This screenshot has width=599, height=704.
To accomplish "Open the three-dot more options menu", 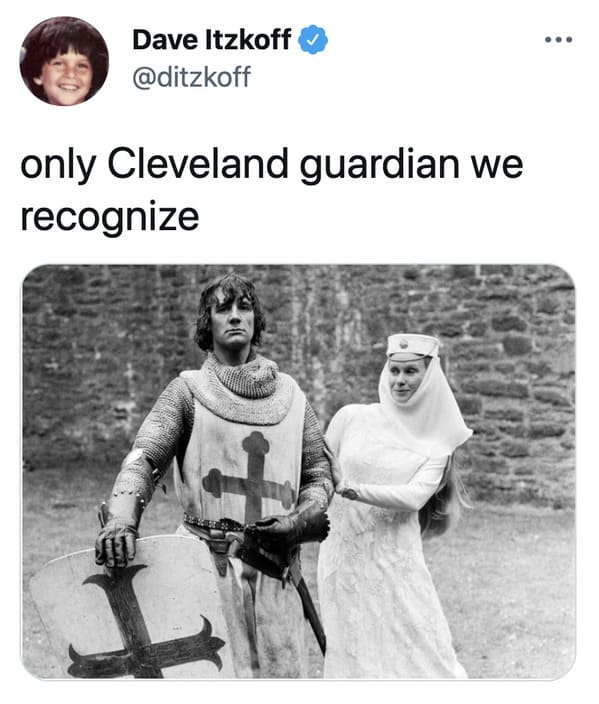I will (x=559, y=40).
